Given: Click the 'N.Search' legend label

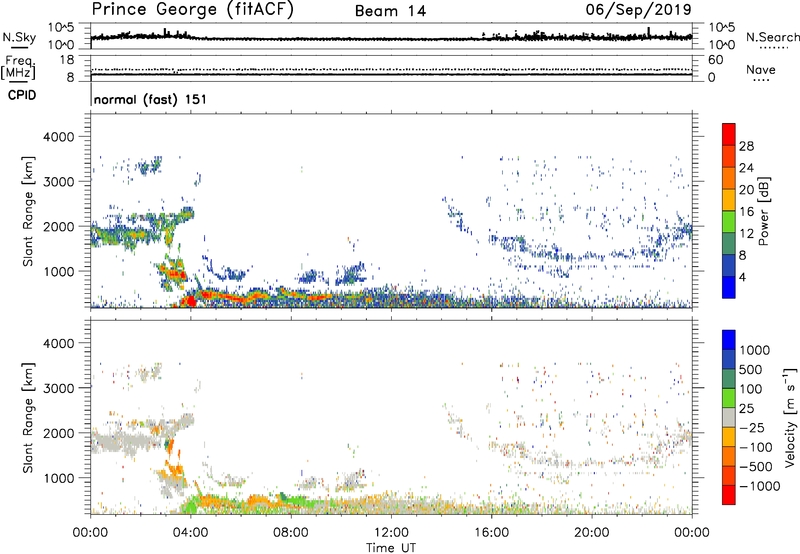Looking at the screenshot, I should tap(772, 37).
